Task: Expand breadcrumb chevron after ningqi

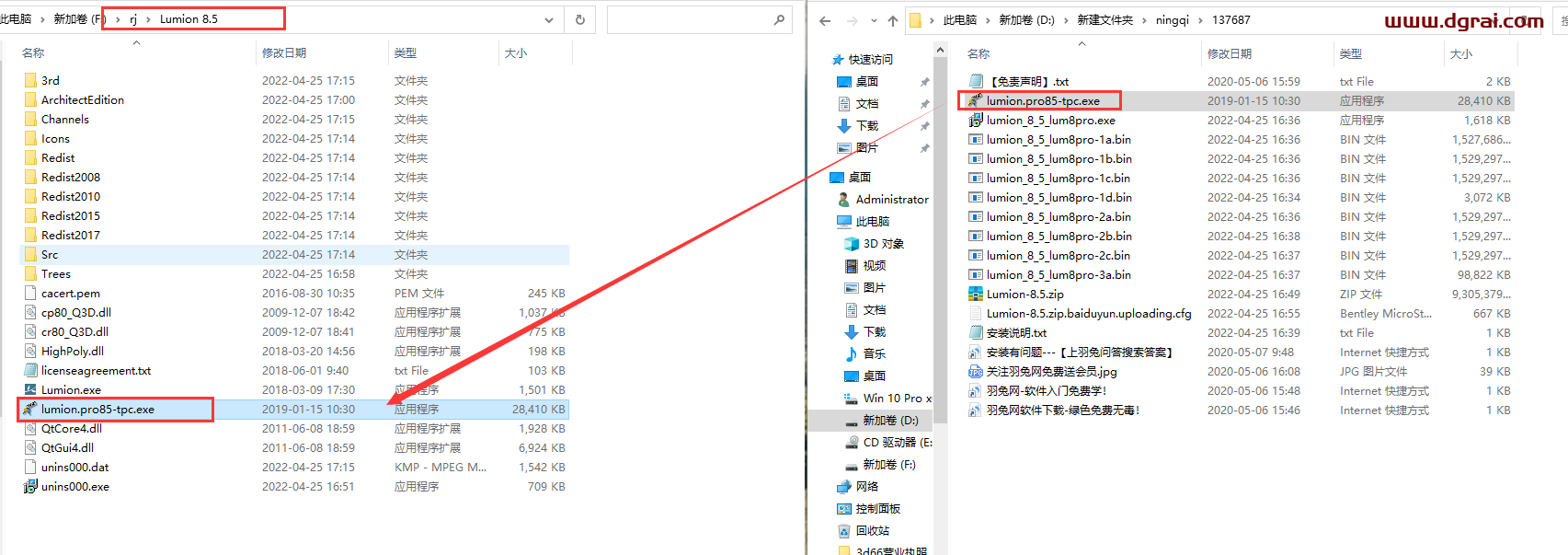Action: pyautogui.click(x=1200, y=20)
